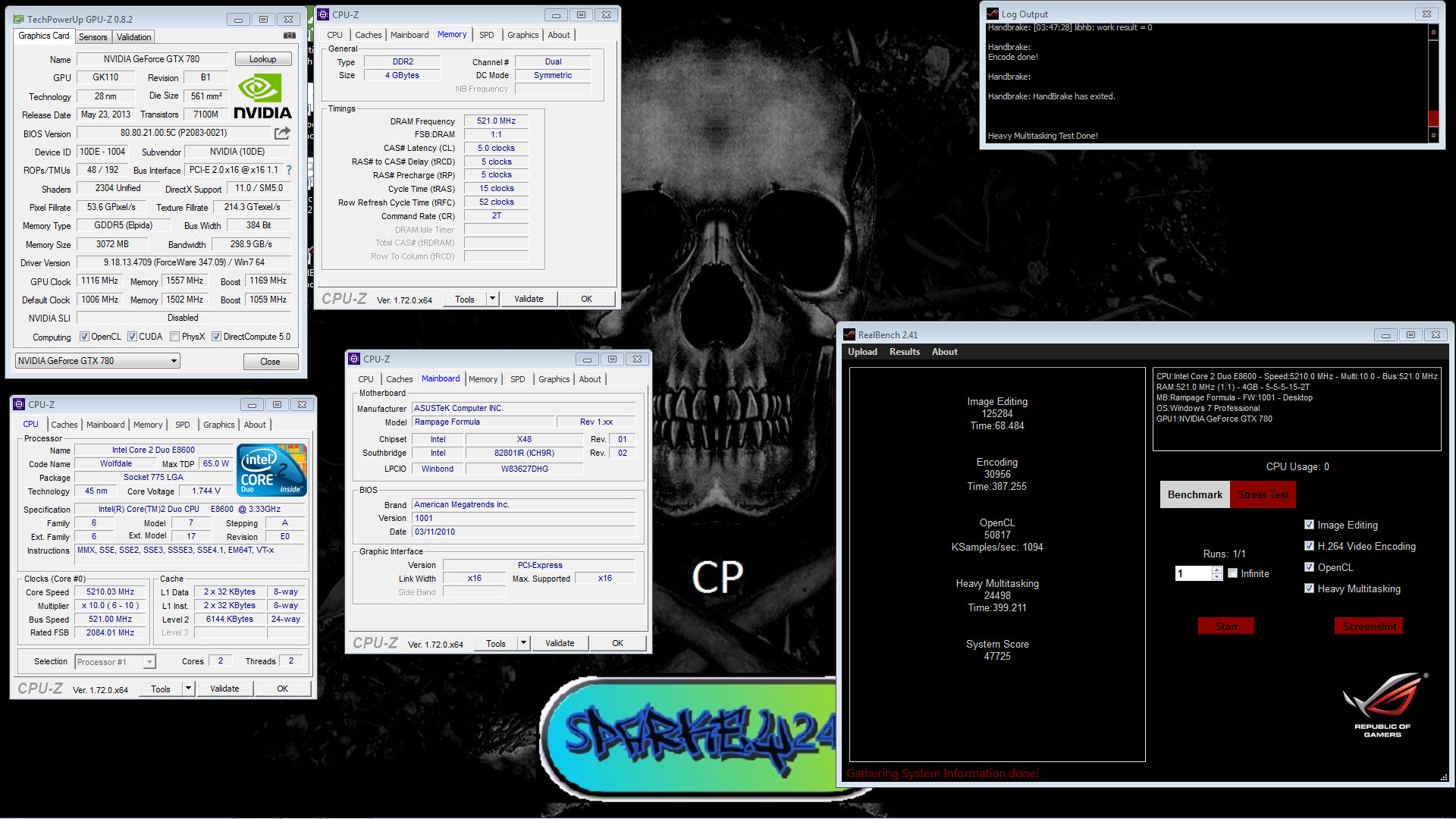This screenshot has width=1456, height=819.
Task: Click the Log Output scrollbar up arrow
Action: [x=1433, y=33]
